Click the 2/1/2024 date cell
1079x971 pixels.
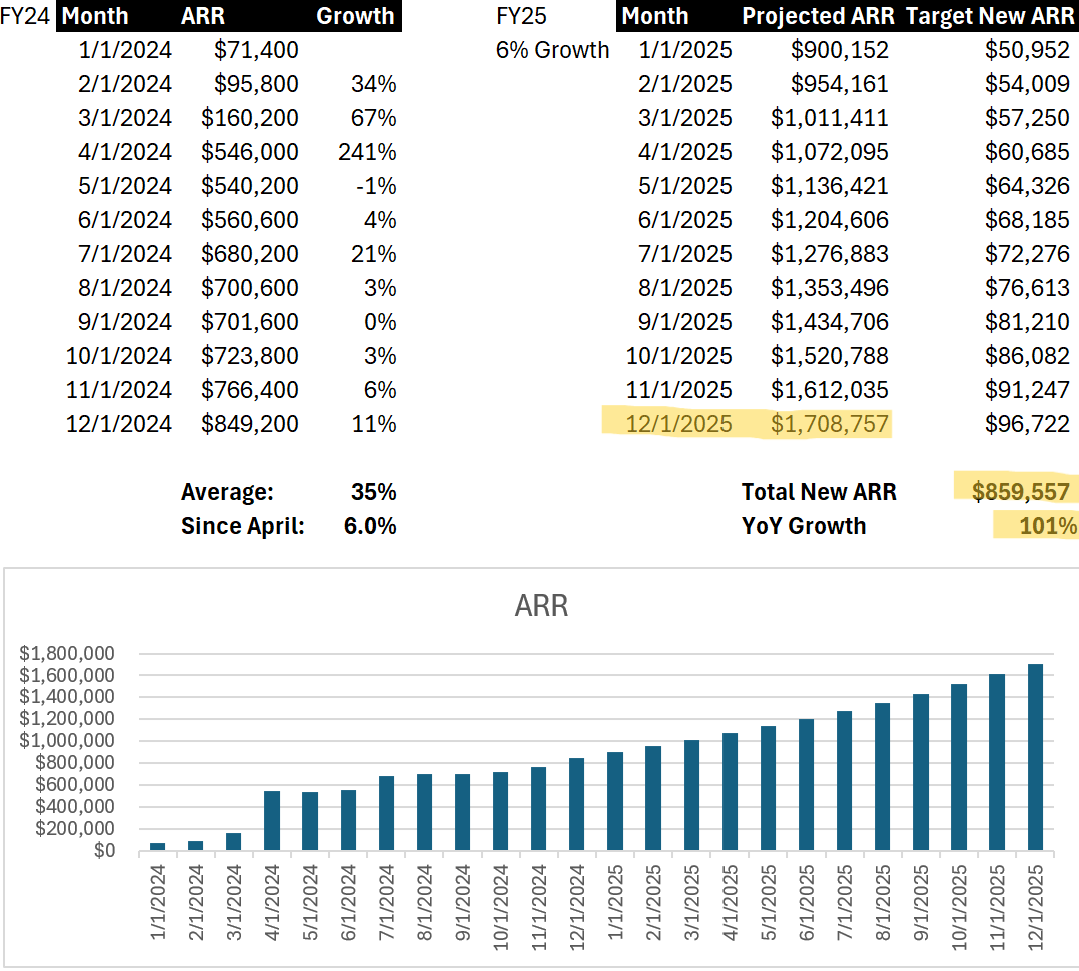coord(125,84)
